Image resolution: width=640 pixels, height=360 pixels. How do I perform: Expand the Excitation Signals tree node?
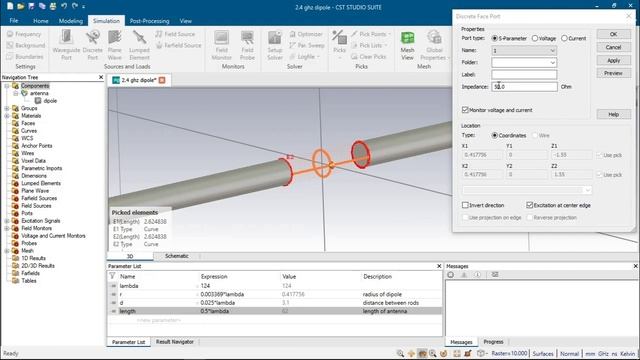[x=7, y=221]
